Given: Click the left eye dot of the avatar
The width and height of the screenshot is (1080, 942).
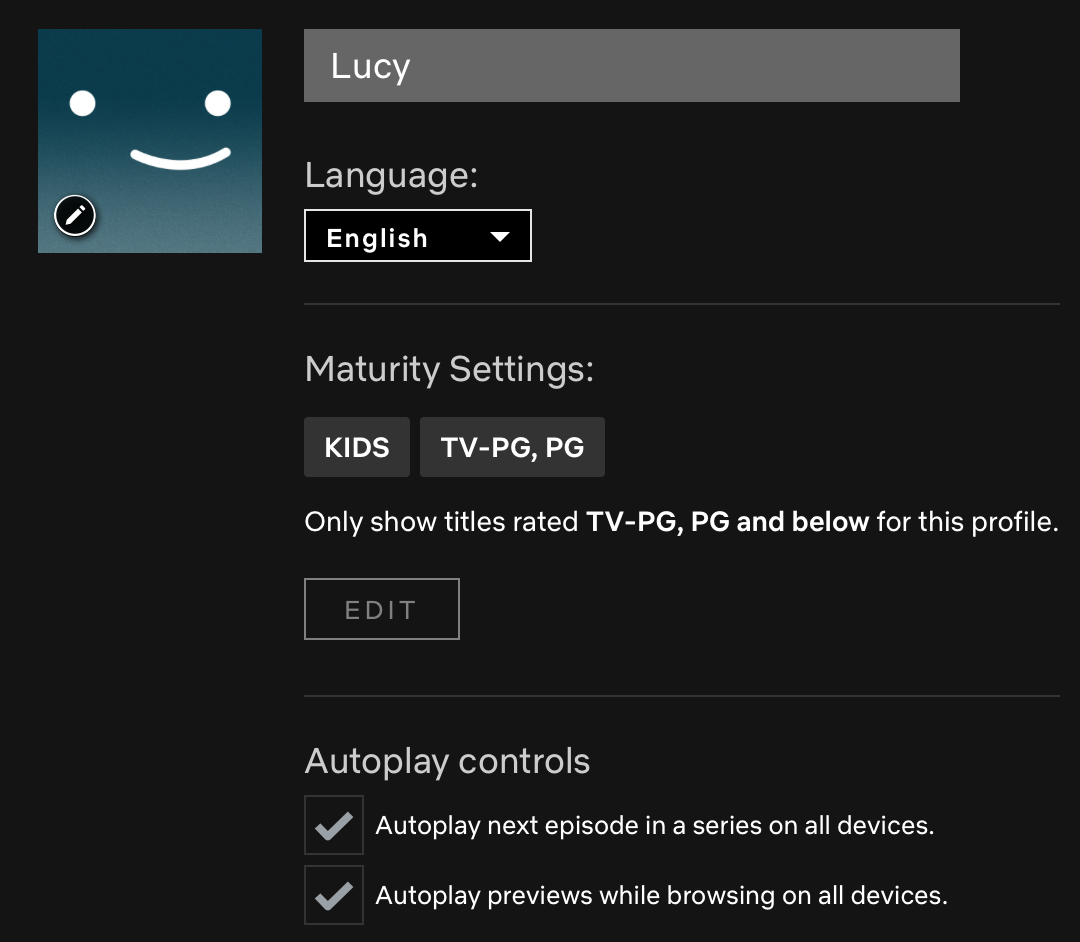Looking at the screenshot, I should [83, 103].
